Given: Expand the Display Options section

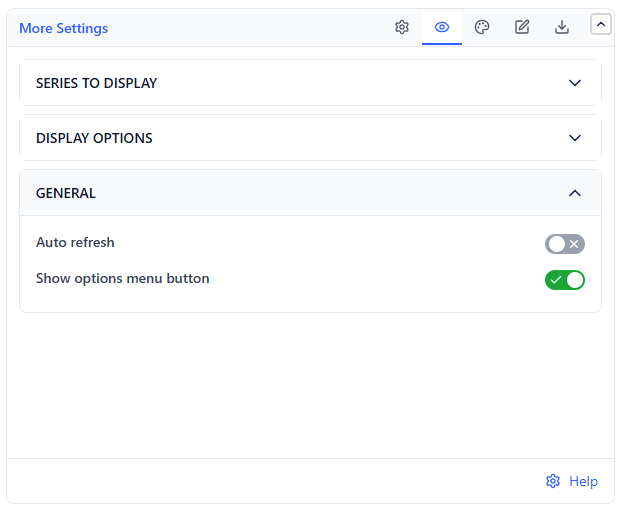Looking at the screenshot, I should click(x=310, y=138).
